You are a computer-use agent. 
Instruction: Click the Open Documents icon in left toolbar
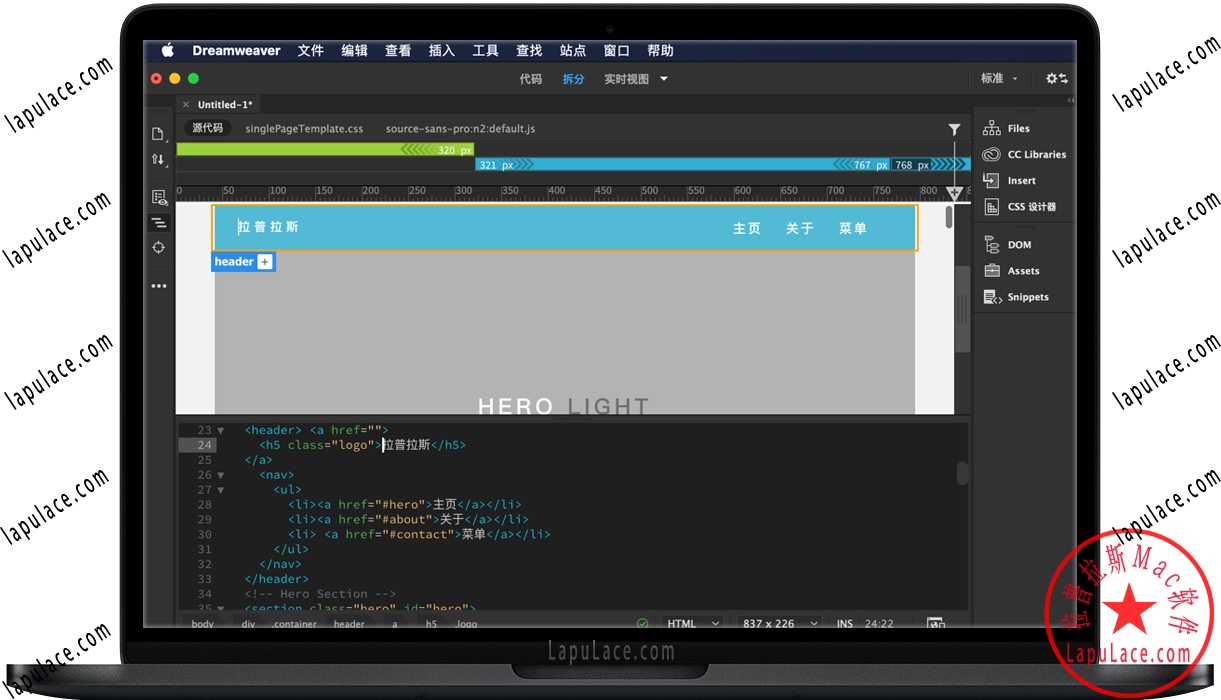[158, 134]
